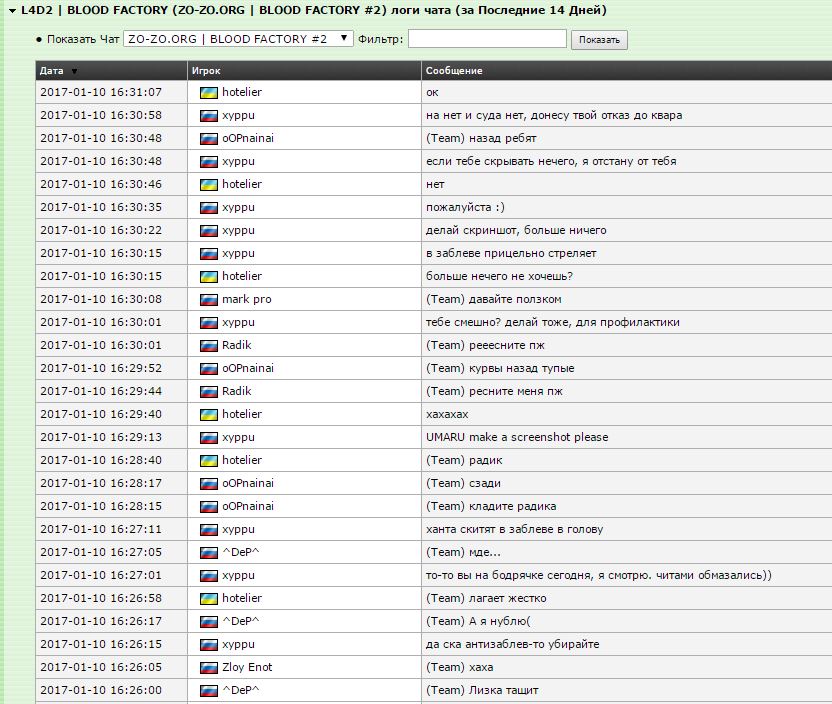Sort the table by the Сообщение column header
Screen dimensions: 832x704
point(454,71)
